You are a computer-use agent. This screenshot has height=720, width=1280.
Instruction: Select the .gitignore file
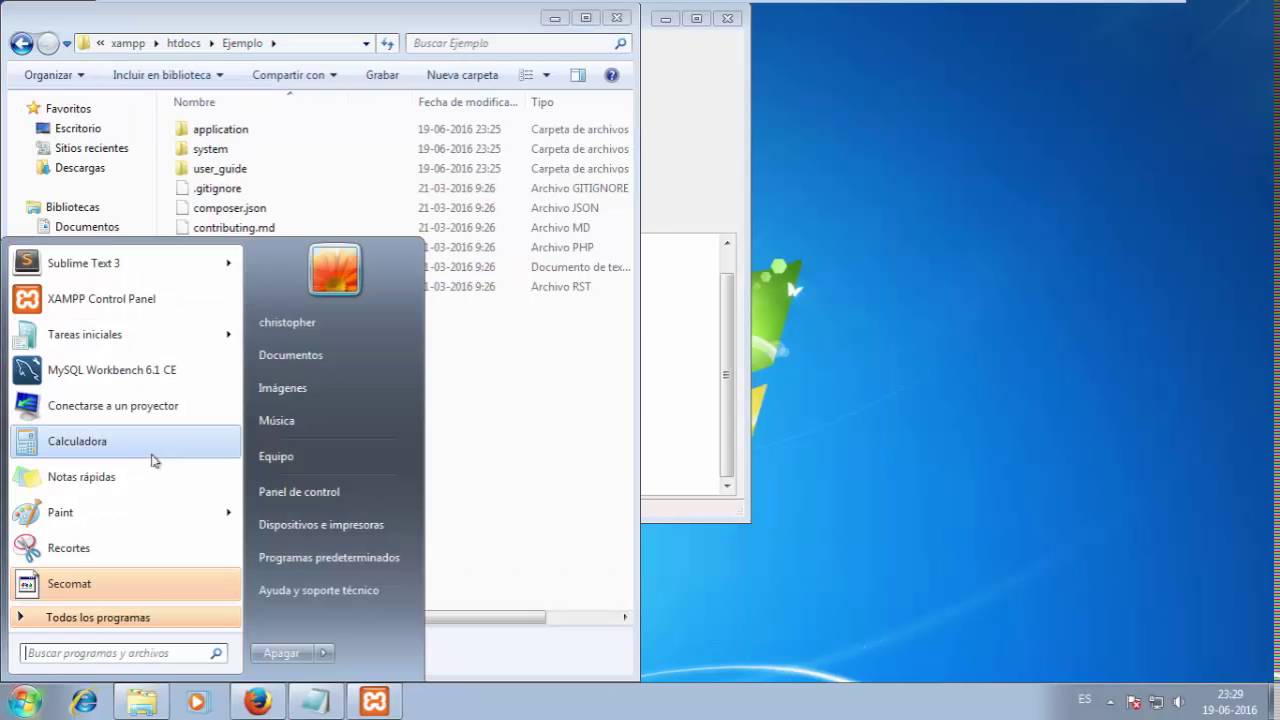(217, 188)
